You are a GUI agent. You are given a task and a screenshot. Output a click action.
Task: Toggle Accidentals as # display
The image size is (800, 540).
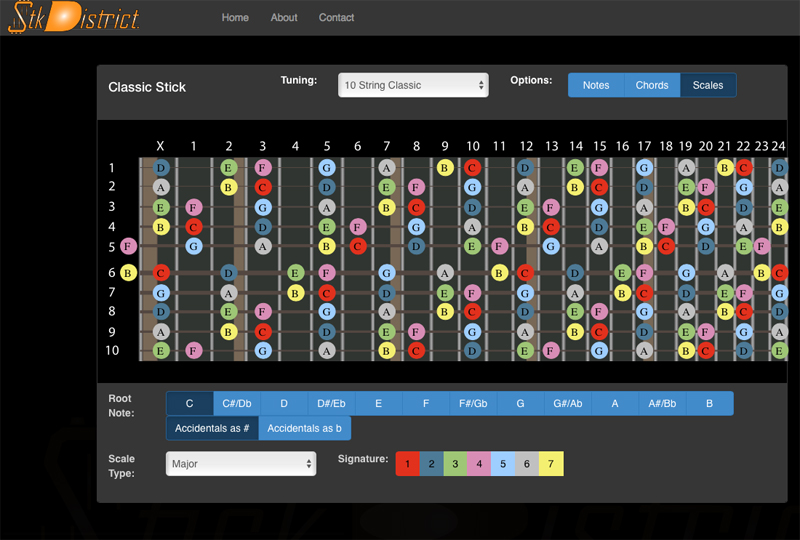(212, 429)
